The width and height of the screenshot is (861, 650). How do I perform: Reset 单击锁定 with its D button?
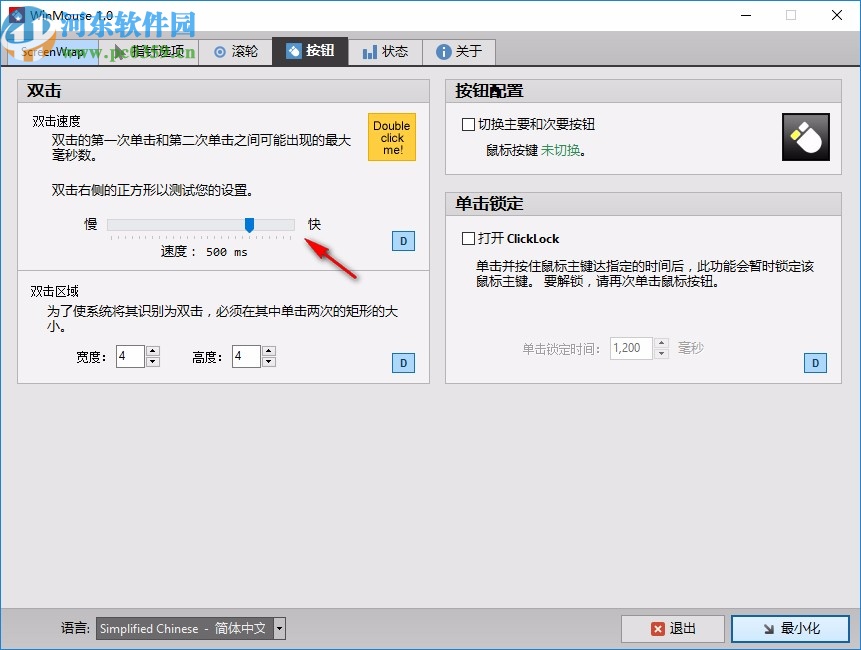click(x=815, y=363)
